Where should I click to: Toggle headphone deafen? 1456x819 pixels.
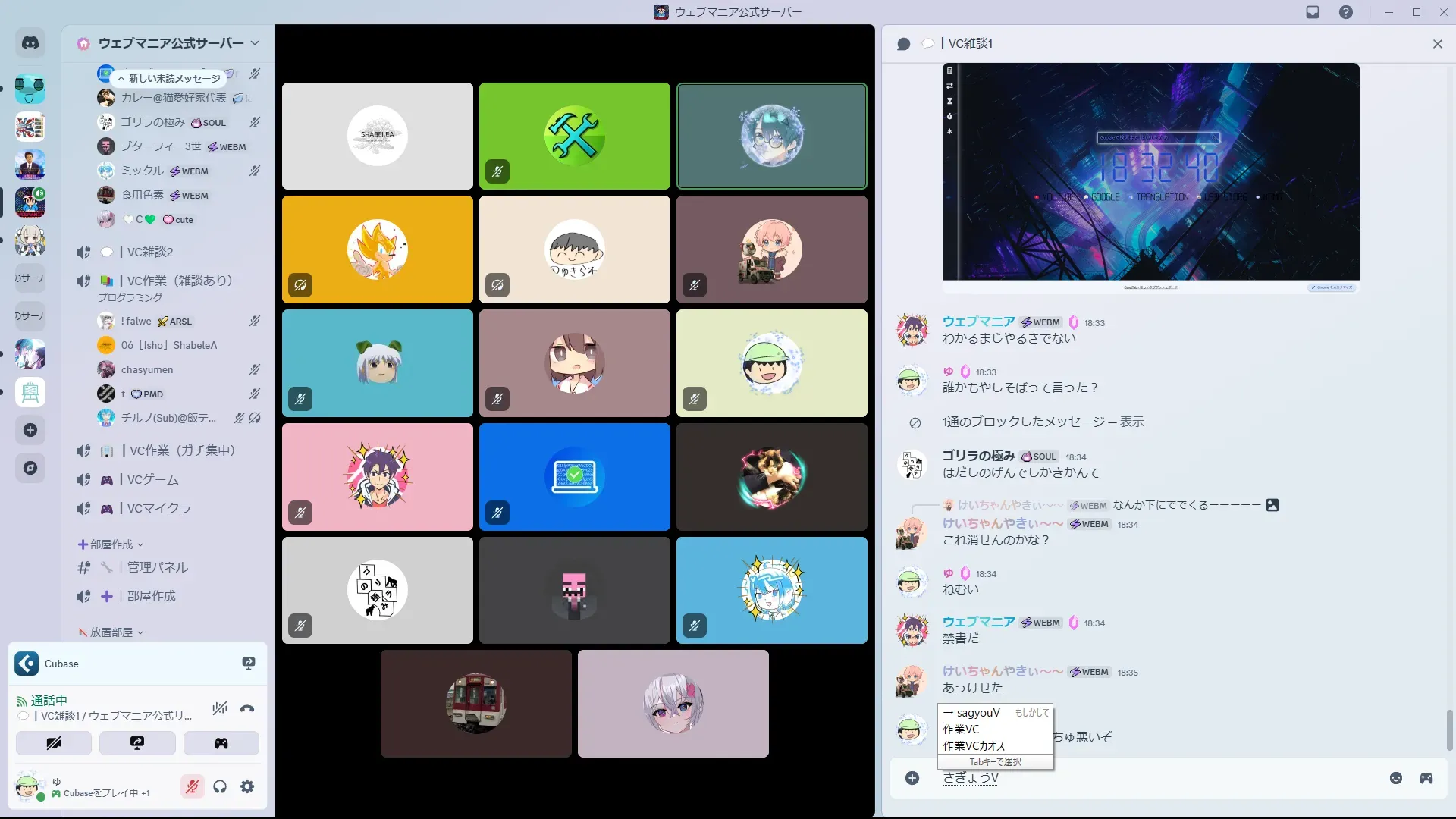point(220,787)
